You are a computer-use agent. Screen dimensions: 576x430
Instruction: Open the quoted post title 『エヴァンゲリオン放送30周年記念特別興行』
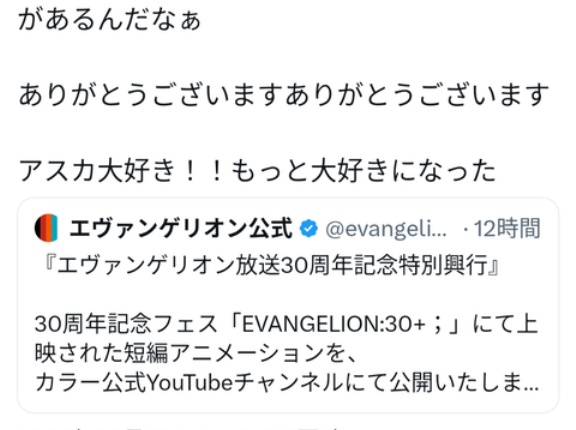tap(271, 265)
